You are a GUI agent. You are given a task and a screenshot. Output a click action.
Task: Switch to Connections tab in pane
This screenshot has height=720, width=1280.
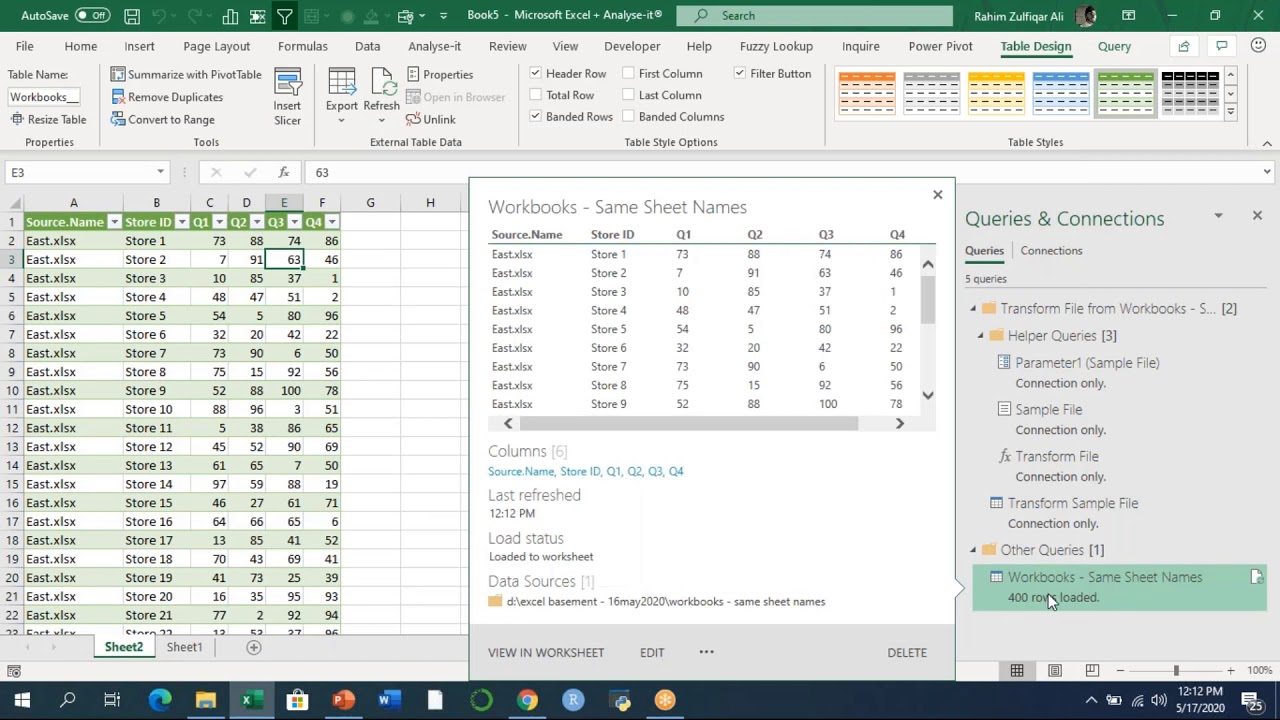pyautogui.click(x=1051, y=251)
